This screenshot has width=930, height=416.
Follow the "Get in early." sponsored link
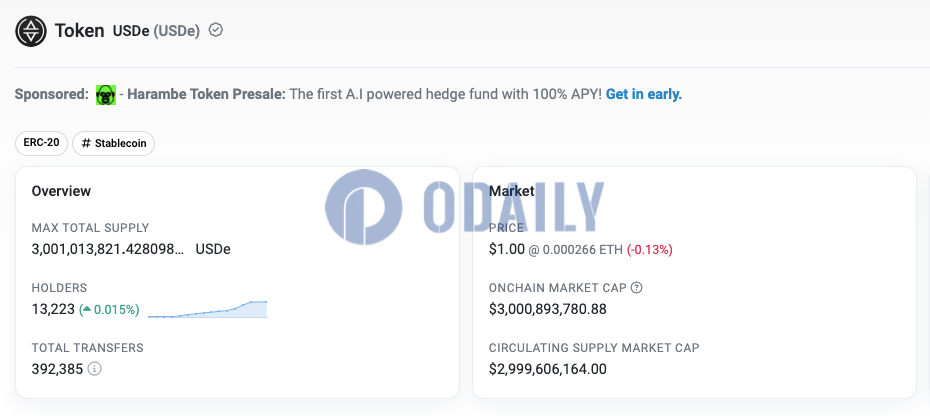tap(644, 94)
